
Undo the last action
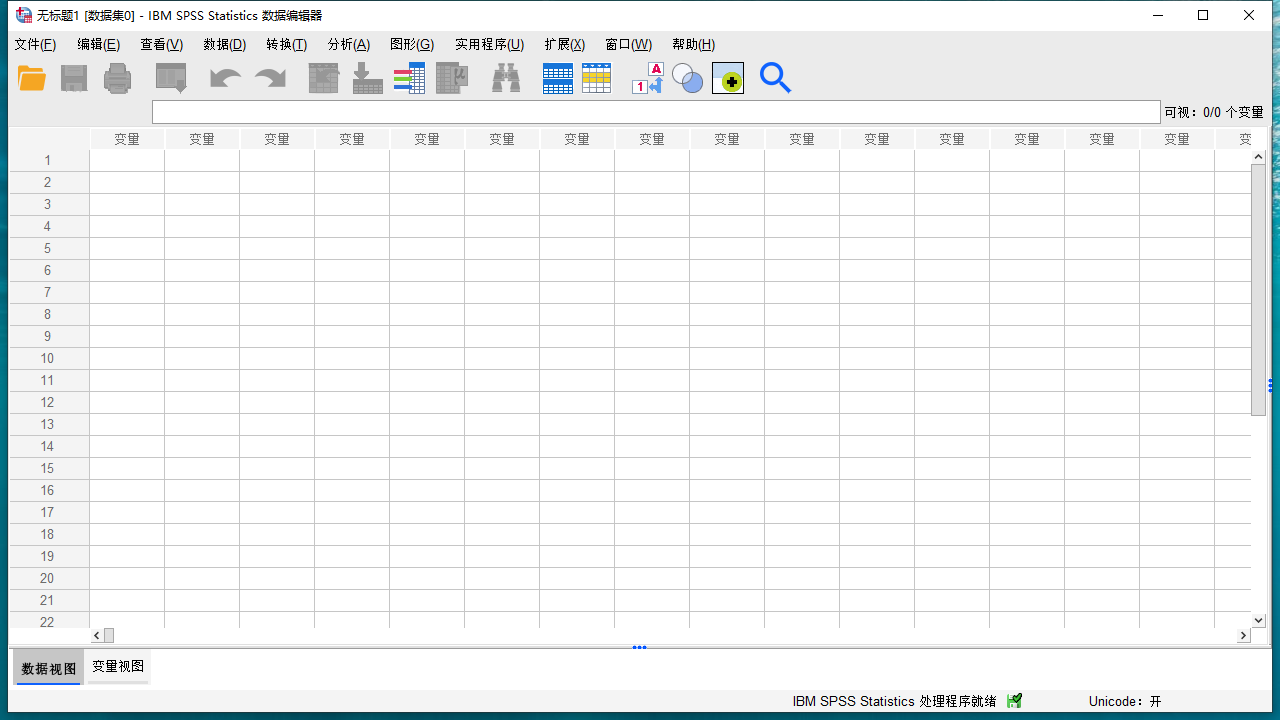coord(225,78)
